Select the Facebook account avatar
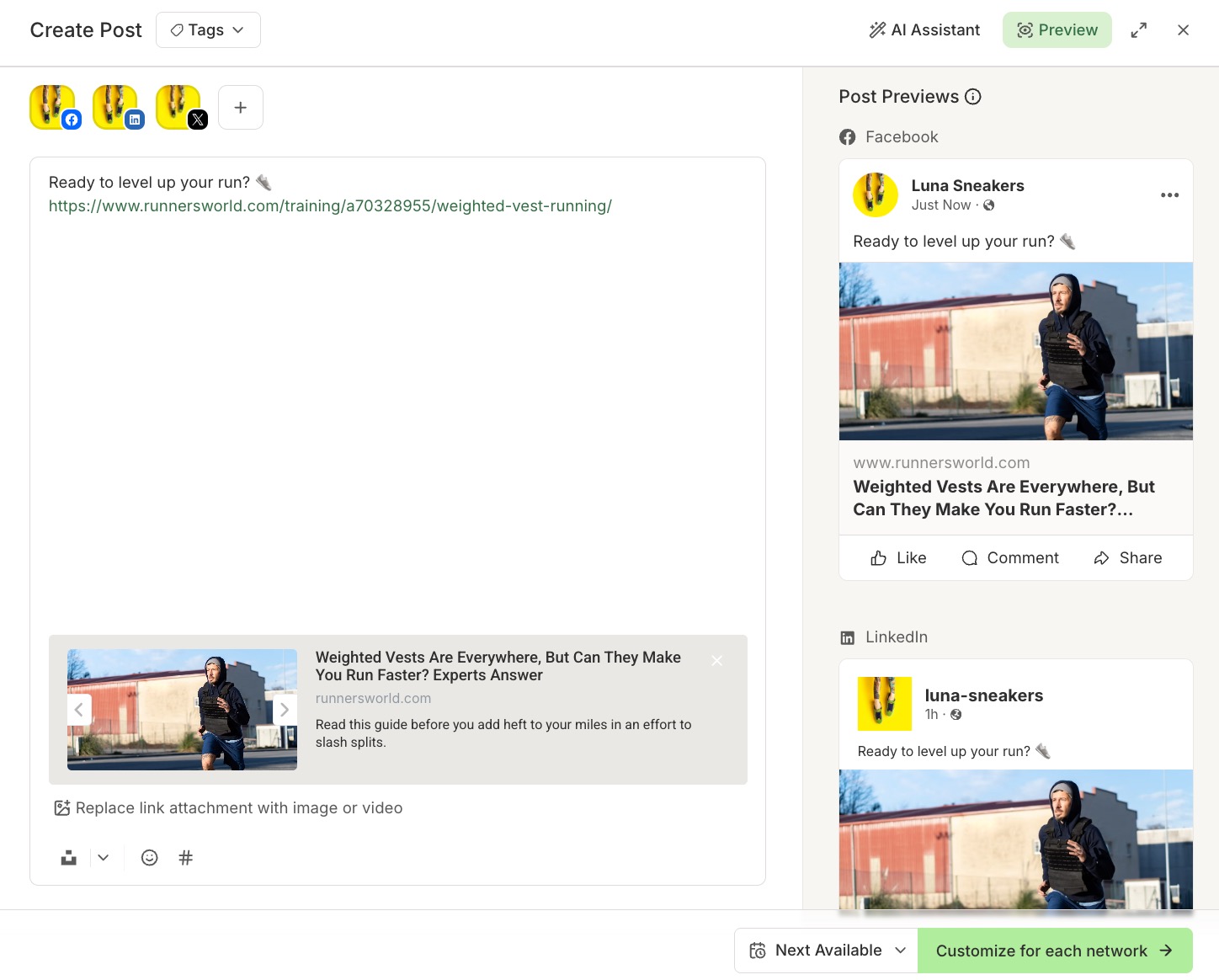1219x980 pixels. (52, 108)
